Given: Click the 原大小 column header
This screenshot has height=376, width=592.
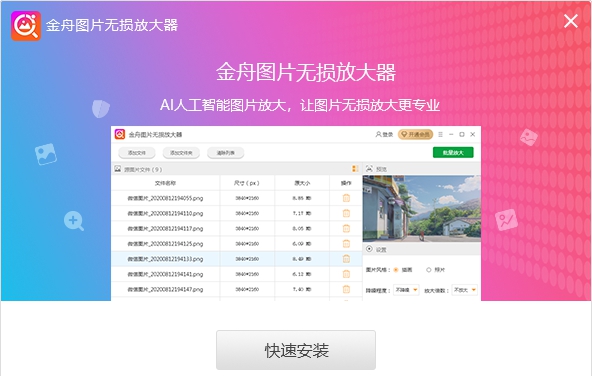Looking at the screenshot, I should tap(302, 183).
